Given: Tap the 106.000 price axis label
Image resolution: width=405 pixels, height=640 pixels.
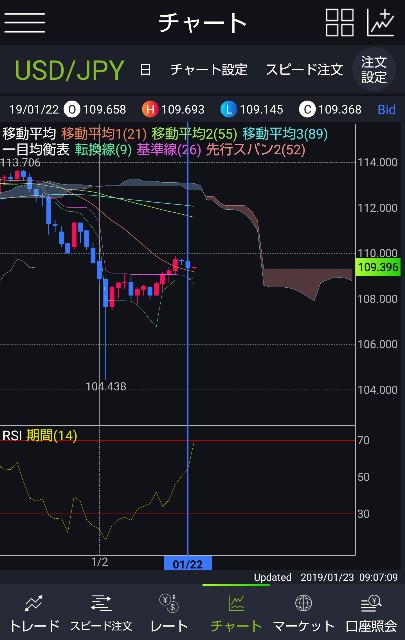Looking at the screenshot, I should [x=378, y=344].
